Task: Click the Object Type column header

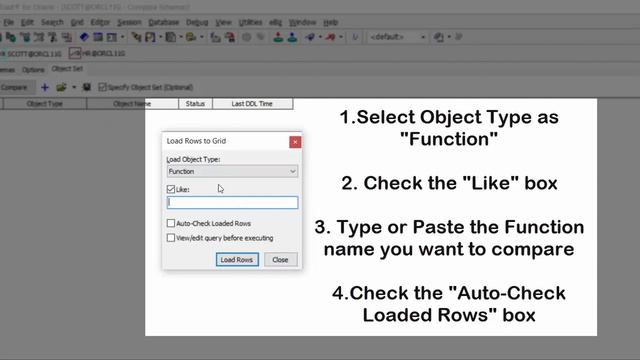Action: pyautogui.click(x=45, y=104)
